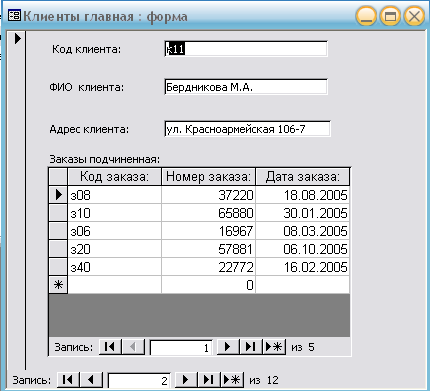Select row selector for order з20
This screenshot has height=391, width=430.
coord(58,249)
